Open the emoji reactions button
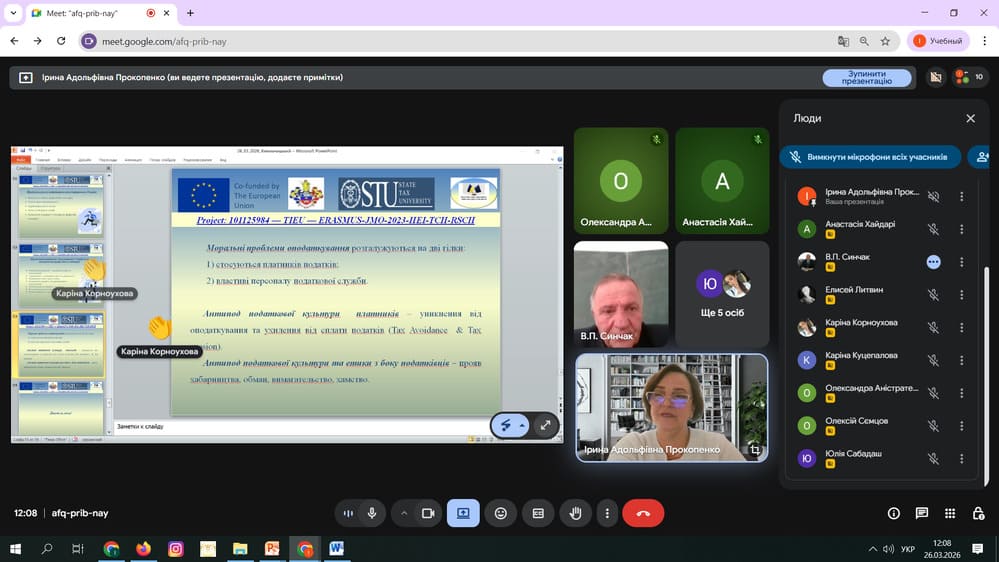Image resolution: width=999 pixels, height=562 pixels. [x=501, y=513]
